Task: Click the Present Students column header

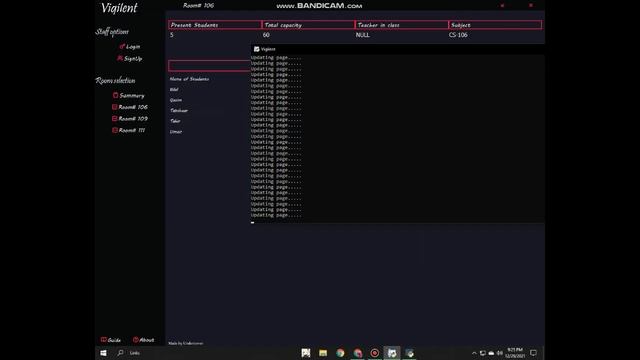Action: [x=215, y=25]
